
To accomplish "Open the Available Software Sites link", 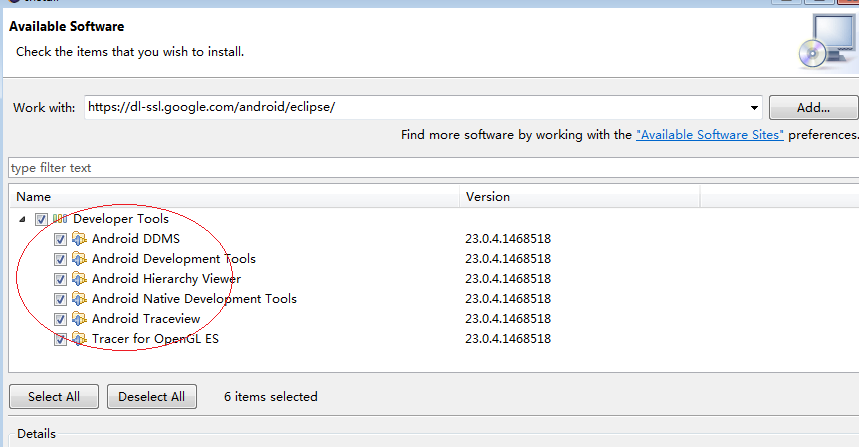I will [x=709, y=134].
